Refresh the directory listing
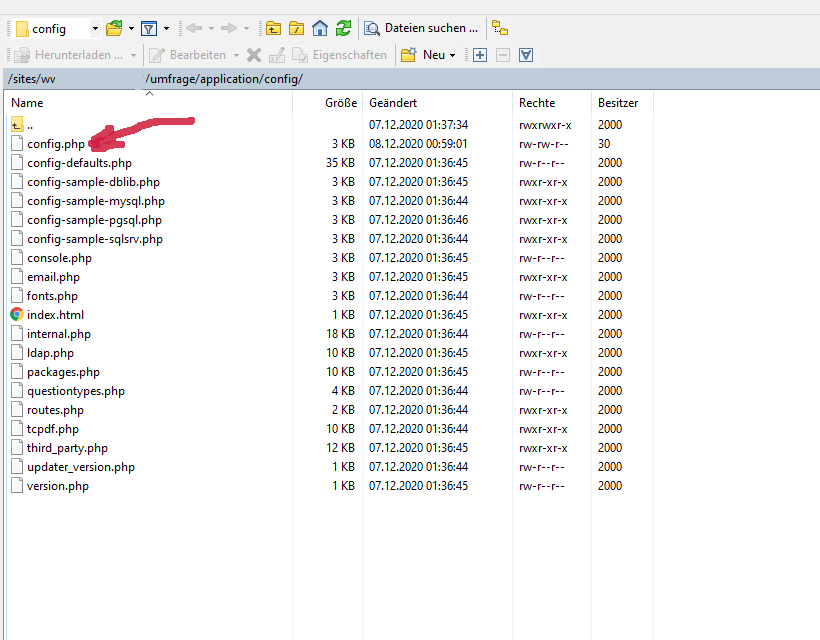Image resolution: width=820 pixels, height=640 pixels. [x=344, y=28]
